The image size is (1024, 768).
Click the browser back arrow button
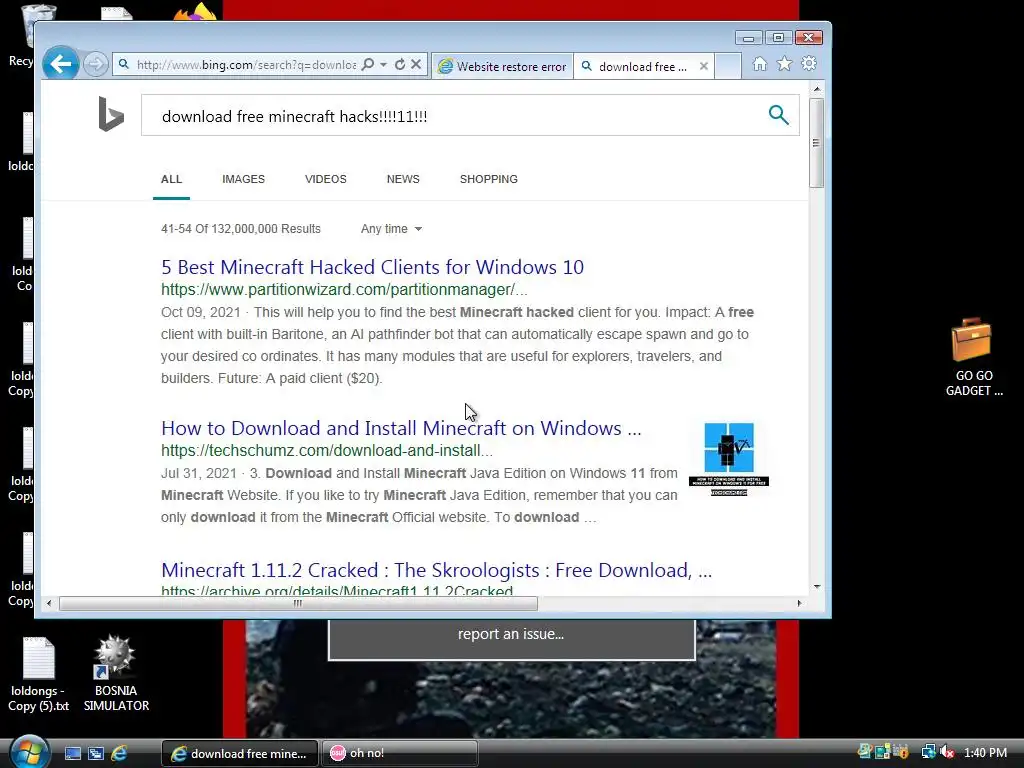[x=61, y=64]
